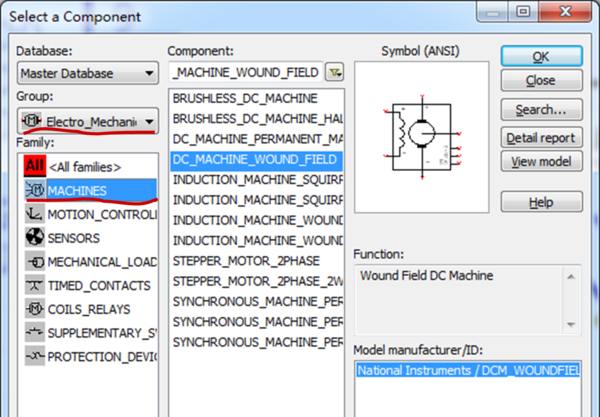Select the MECHANICAL_LOAD family icon
Screen dimensions: 600x417
coord(33,262)
